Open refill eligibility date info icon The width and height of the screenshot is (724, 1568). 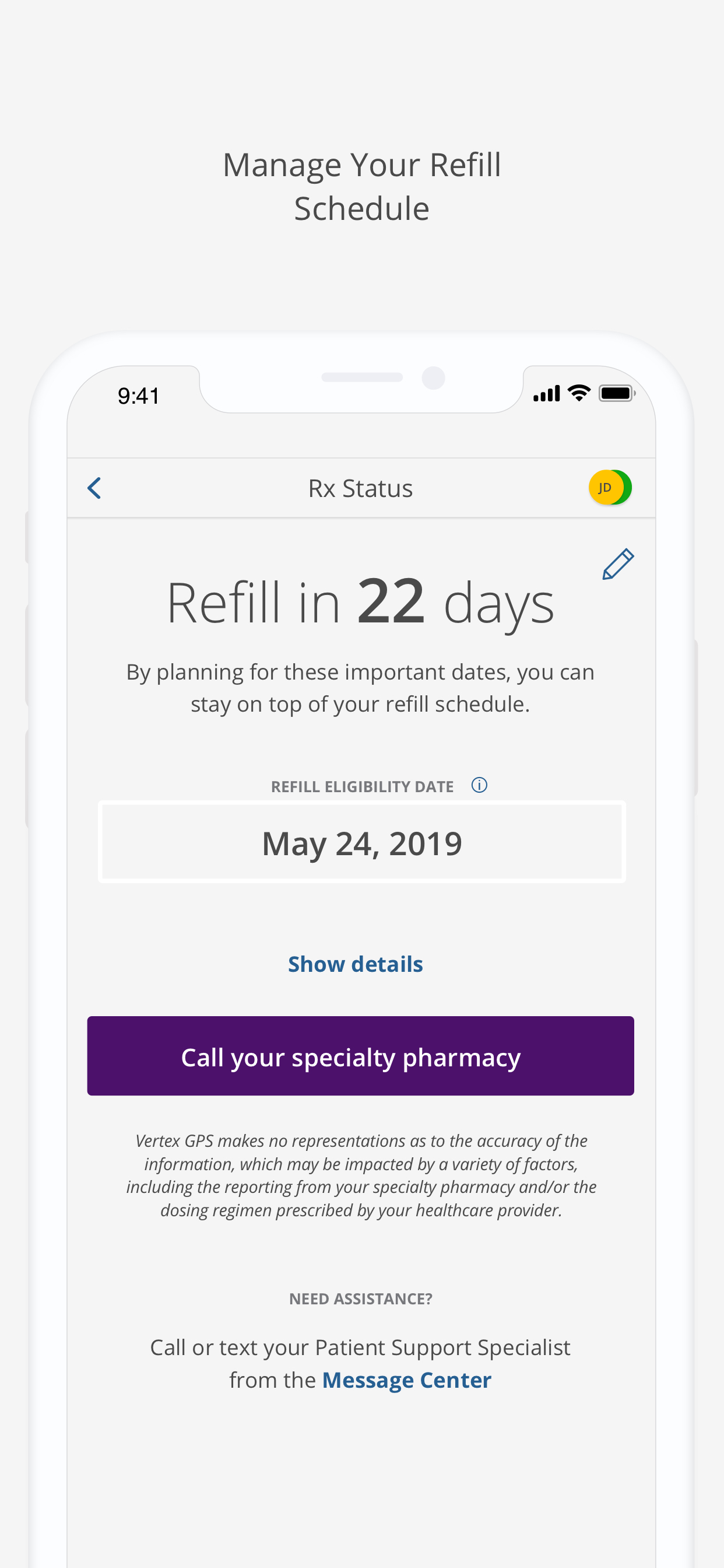(479, 785)
